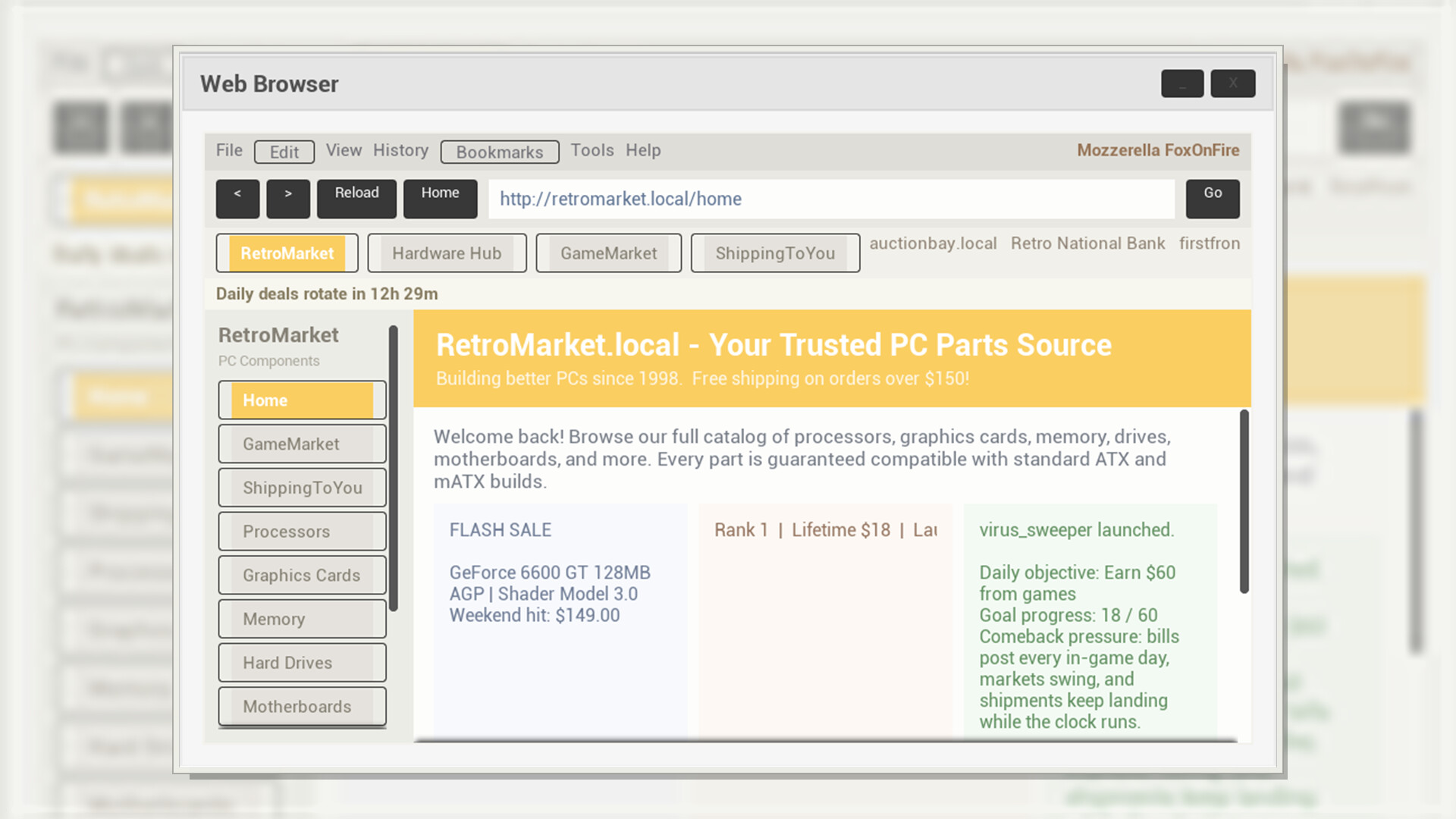Open the Graphics Cards category

pos(302,576)
